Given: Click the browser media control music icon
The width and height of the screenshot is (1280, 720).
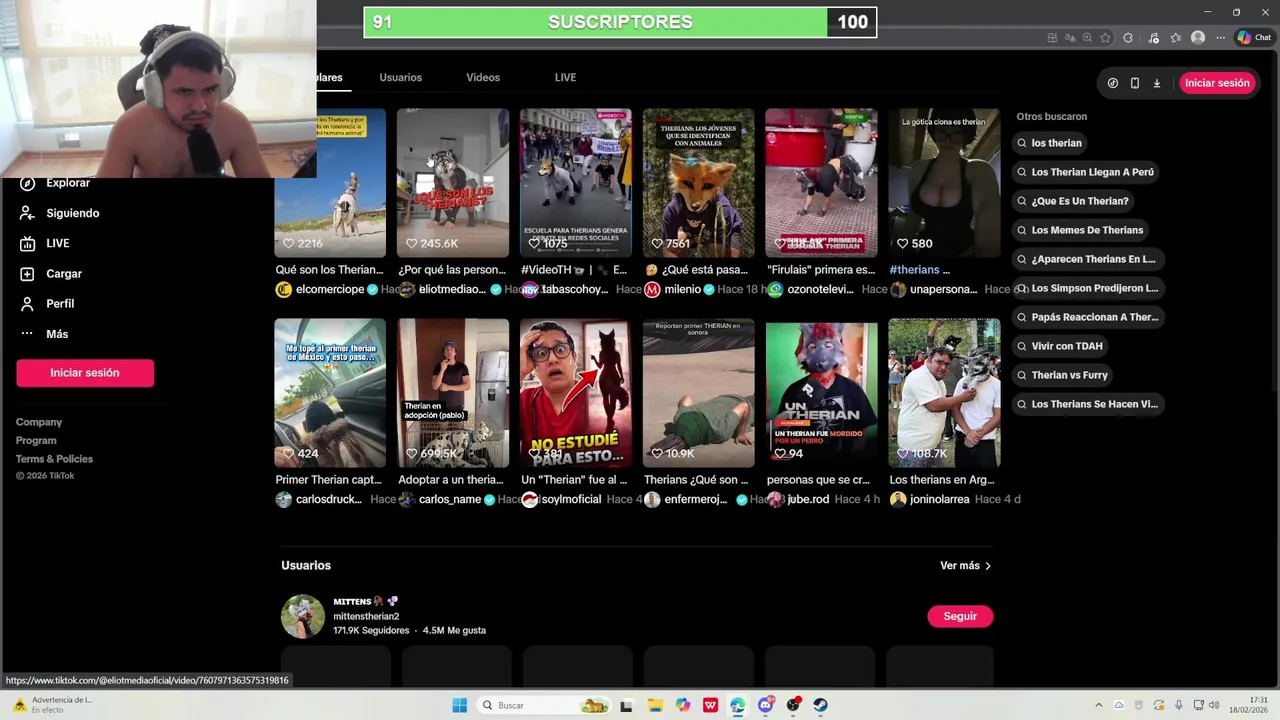Looking at the screenshot, I should point(1154,38).
